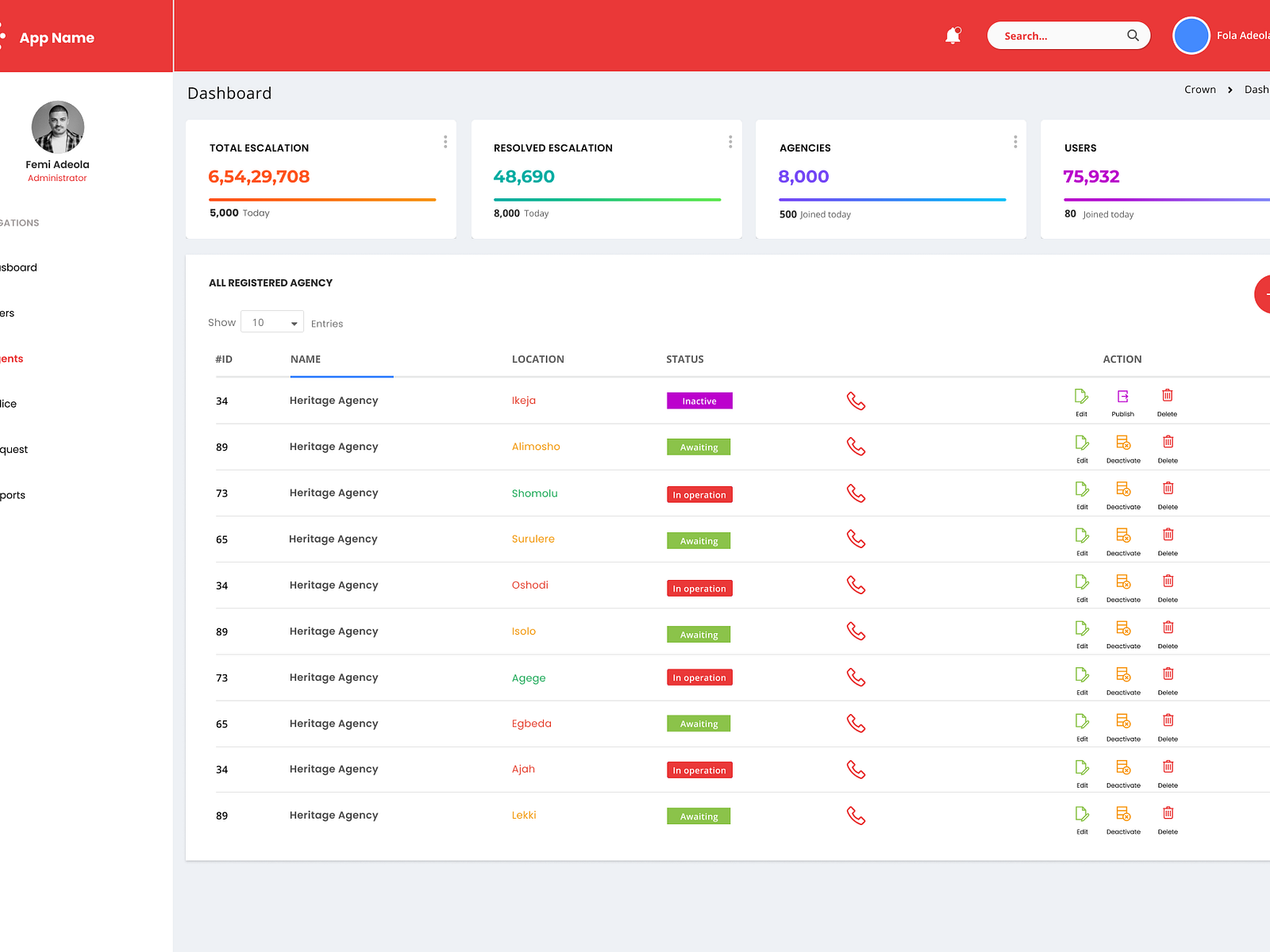The width and height of the screenshot is (1270, 952).
Task: Select Dashboard in the sidebar navigation
Action: (x=17, y=267)
